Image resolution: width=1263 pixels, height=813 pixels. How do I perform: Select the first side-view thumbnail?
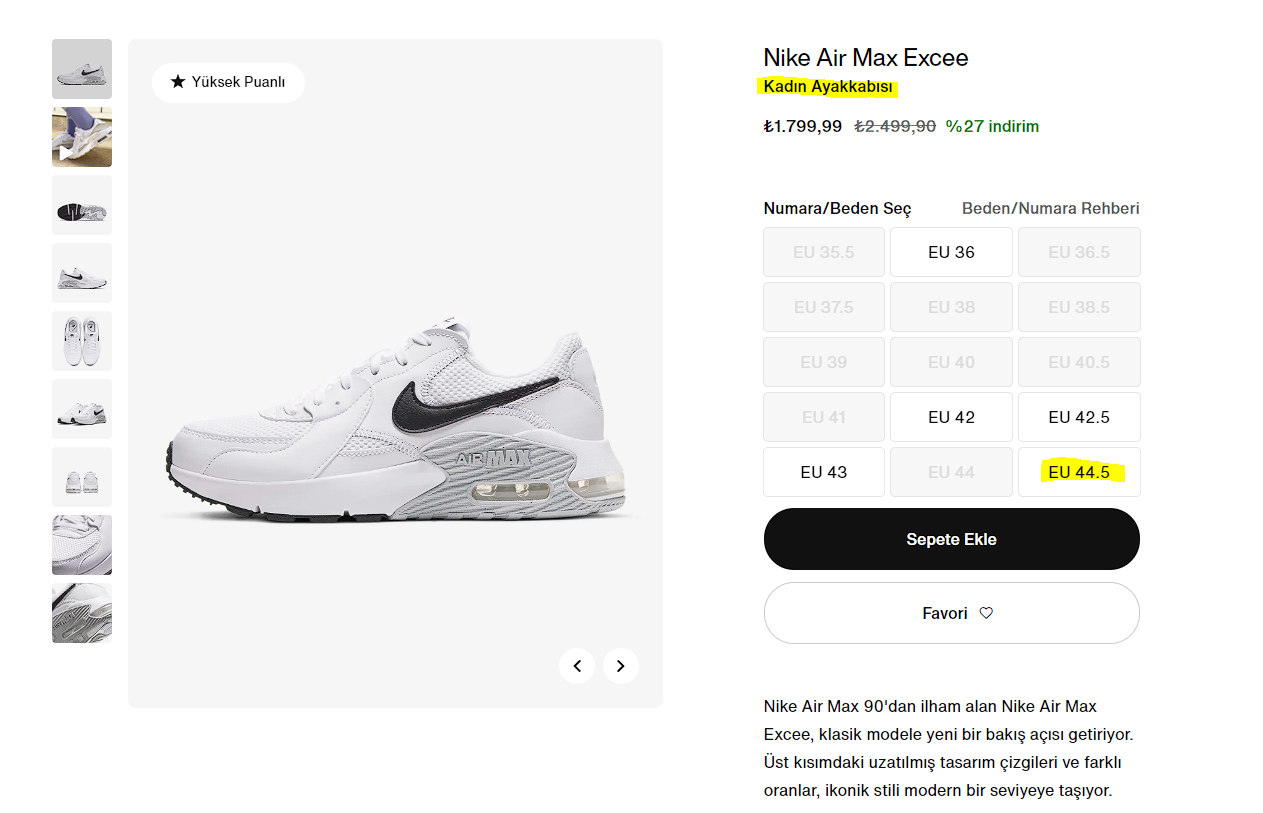pos(82,69)
